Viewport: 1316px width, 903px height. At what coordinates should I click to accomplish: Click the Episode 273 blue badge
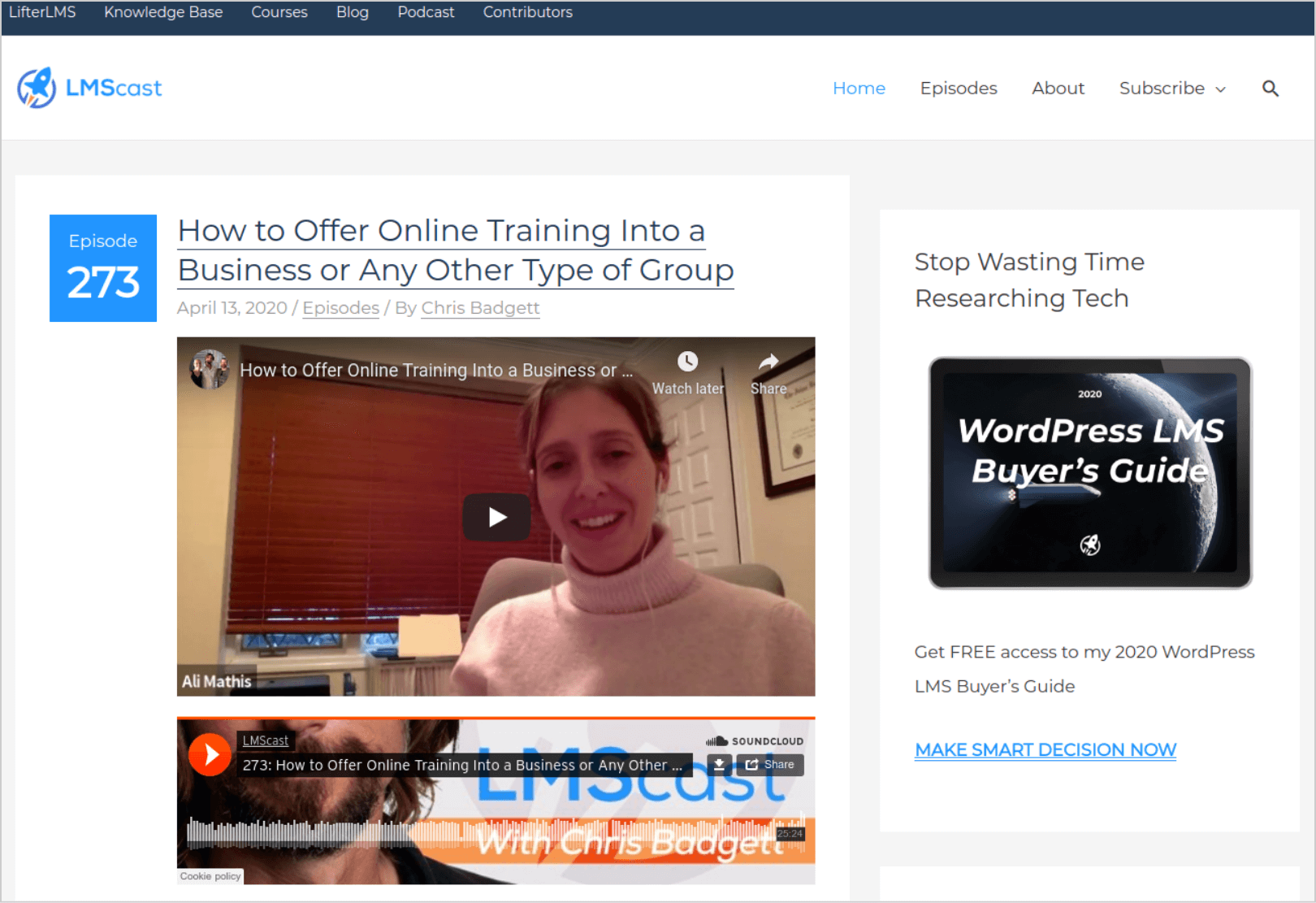(x=103, y=268)
